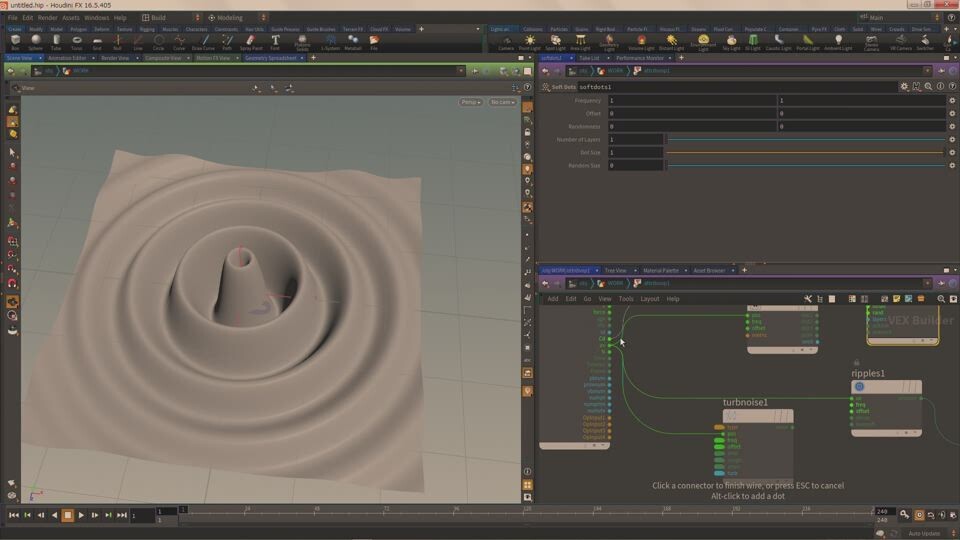The image size is (960, 540).
Task: Open the Render menu in menu bar
Action: point(47,17)
